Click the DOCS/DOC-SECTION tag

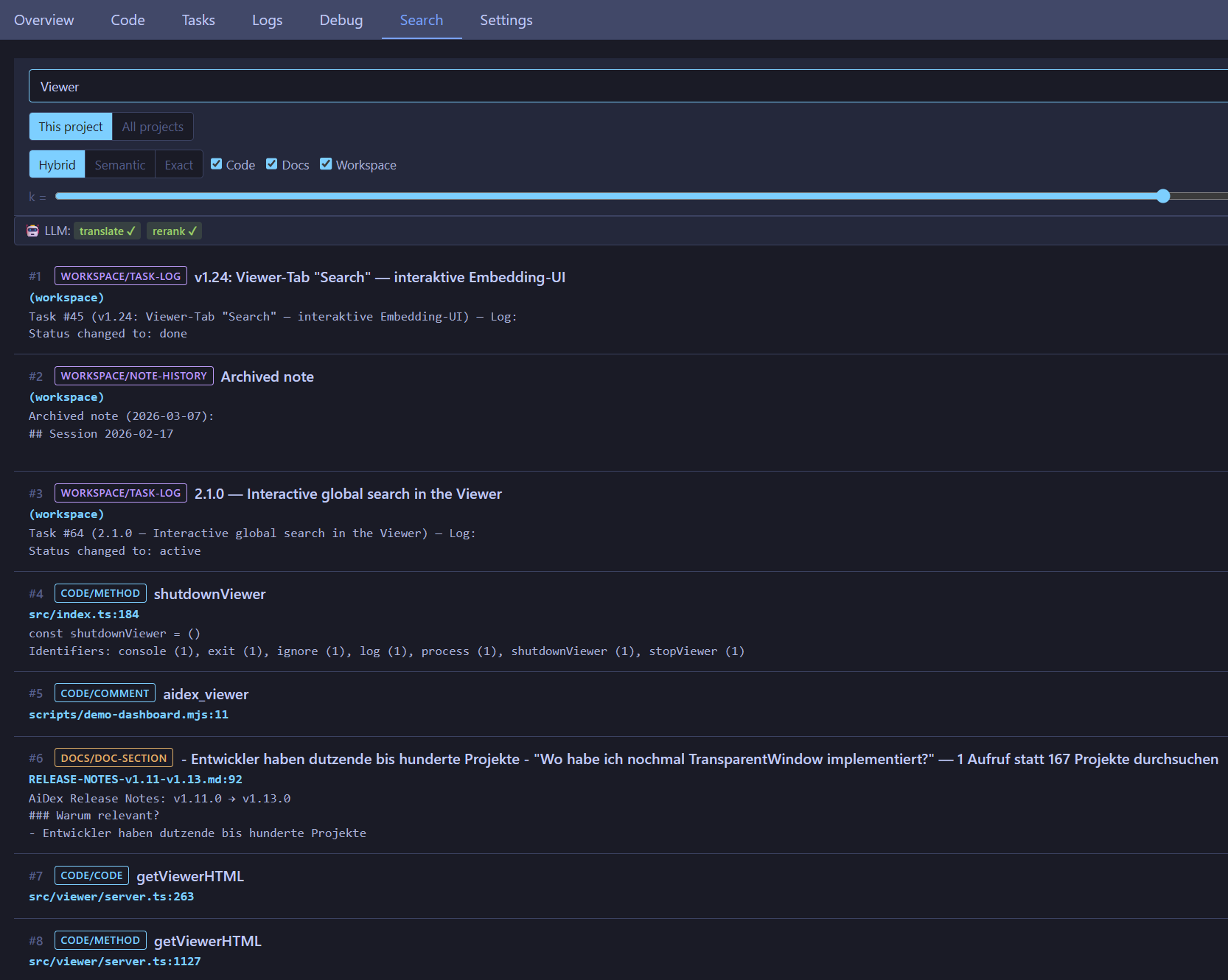click(114, 758)
